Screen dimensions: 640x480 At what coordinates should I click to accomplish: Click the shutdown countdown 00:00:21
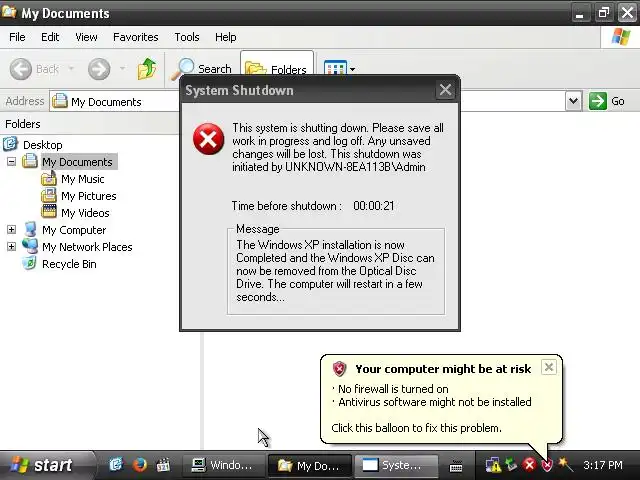tap(374, 206)
